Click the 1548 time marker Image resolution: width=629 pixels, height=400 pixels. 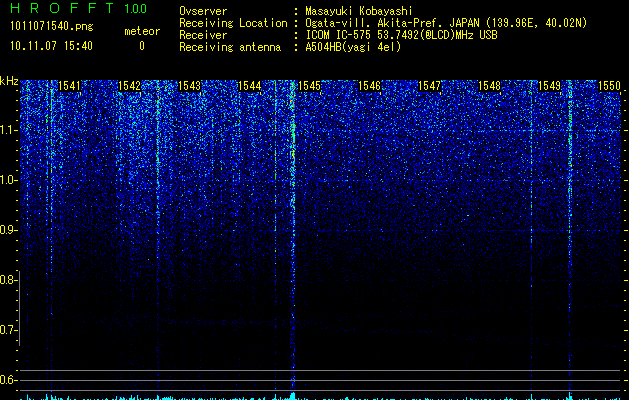490,86
